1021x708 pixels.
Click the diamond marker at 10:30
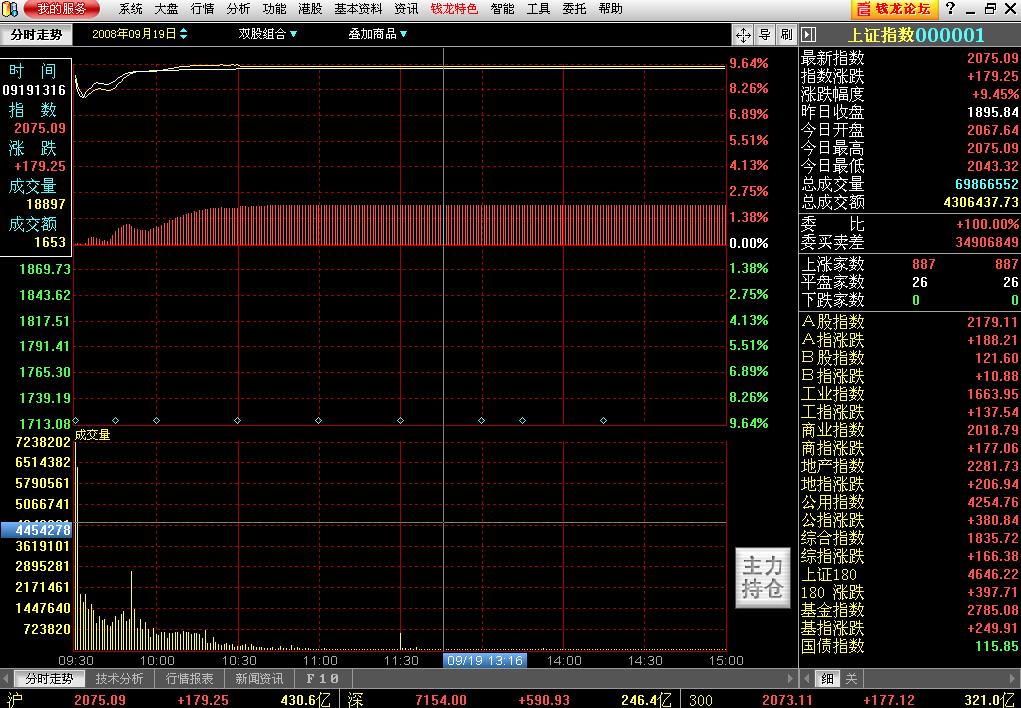click(x=238, y=421)
